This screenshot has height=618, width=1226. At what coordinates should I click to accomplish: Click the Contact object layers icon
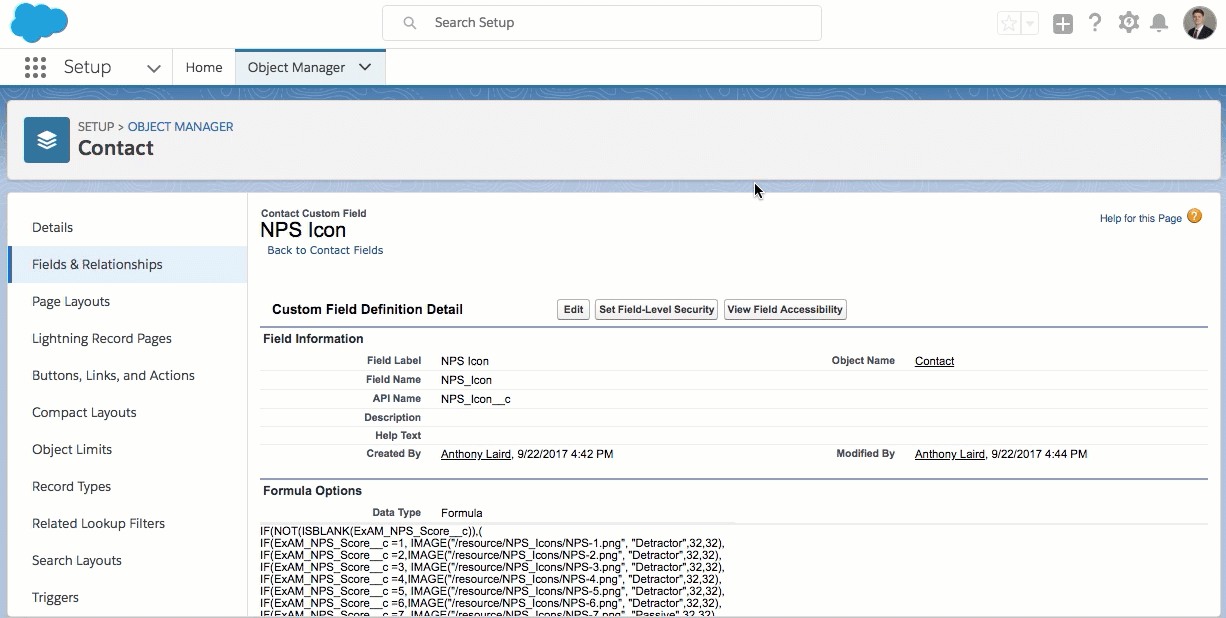[x=47, y=140]
